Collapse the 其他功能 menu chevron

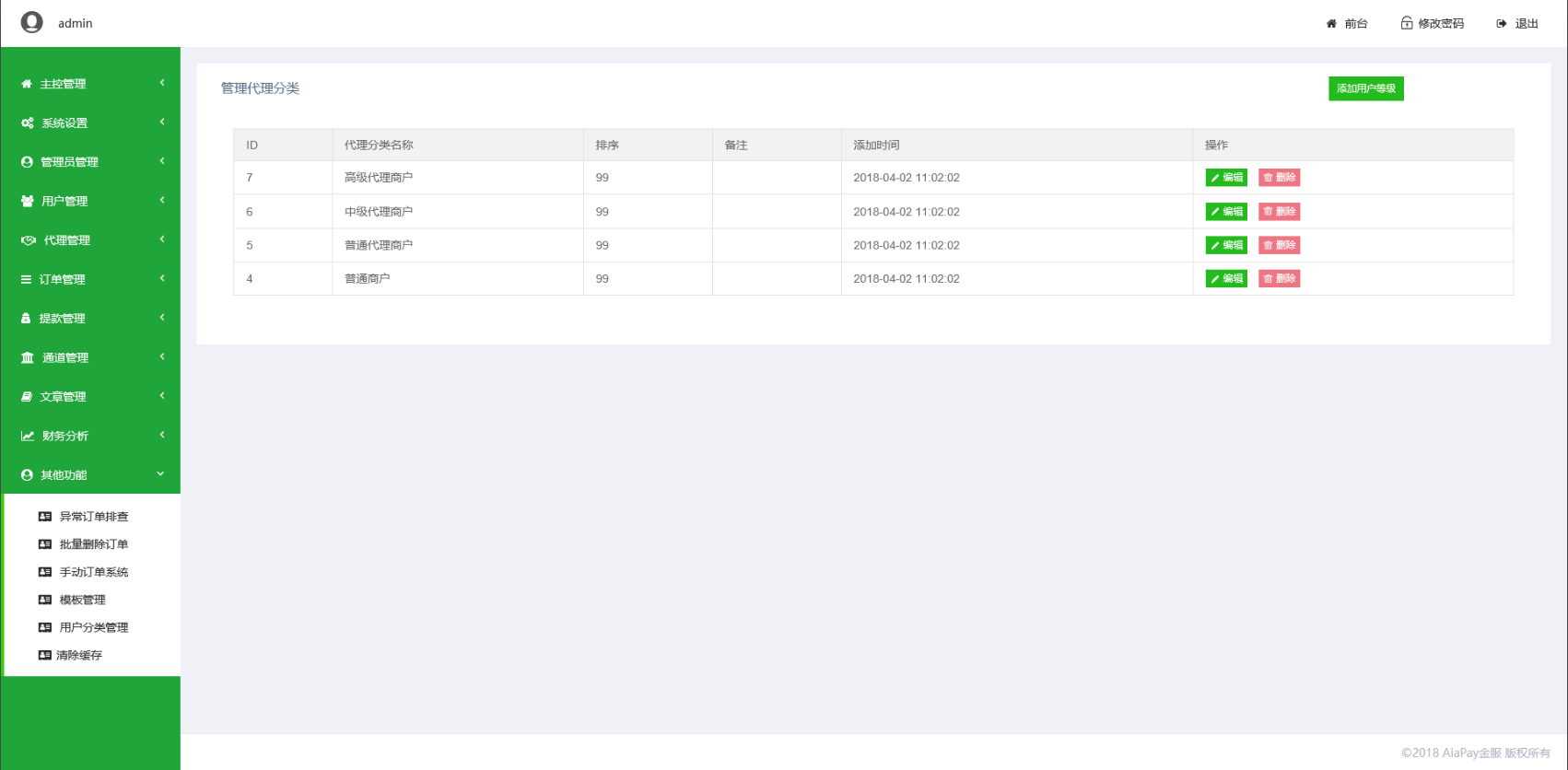coord(161,474)
